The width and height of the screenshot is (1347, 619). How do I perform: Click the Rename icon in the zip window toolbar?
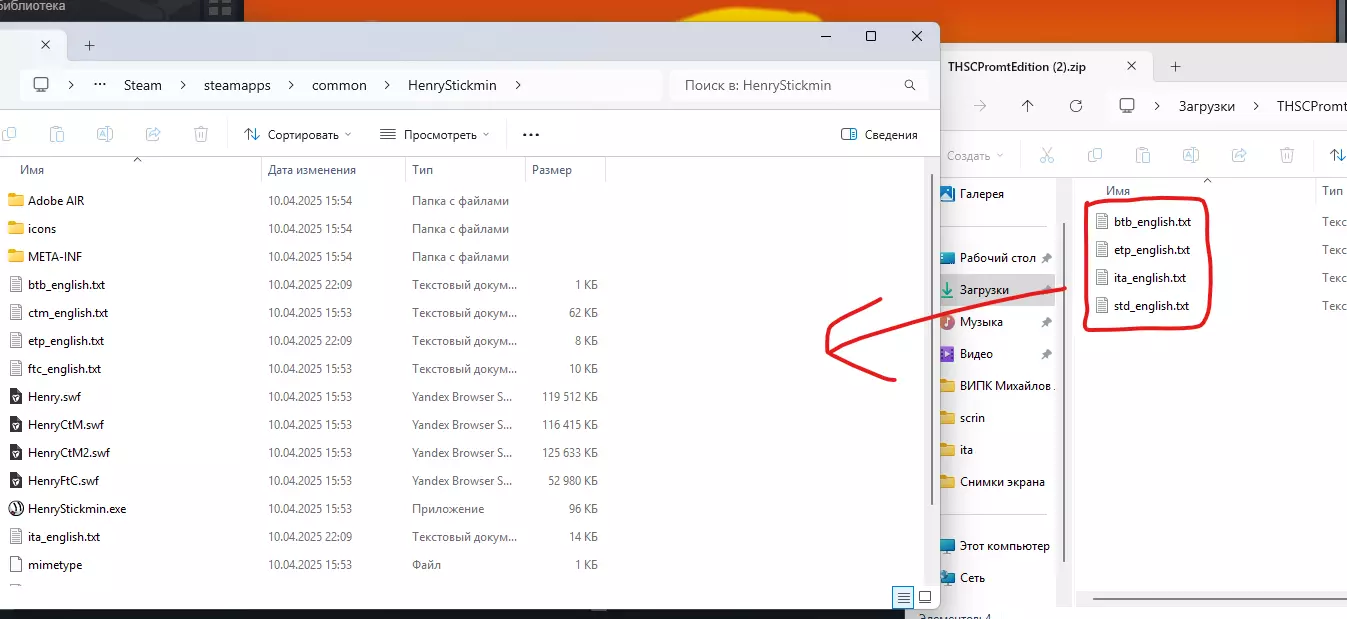[1191, 155]
